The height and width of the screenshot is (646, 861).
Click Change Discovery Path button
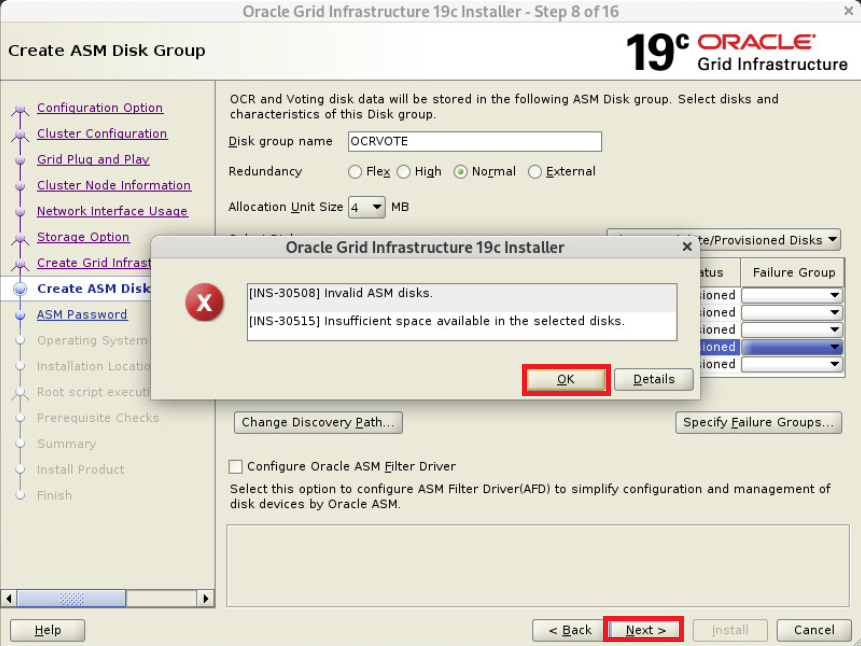coord(318,422)
